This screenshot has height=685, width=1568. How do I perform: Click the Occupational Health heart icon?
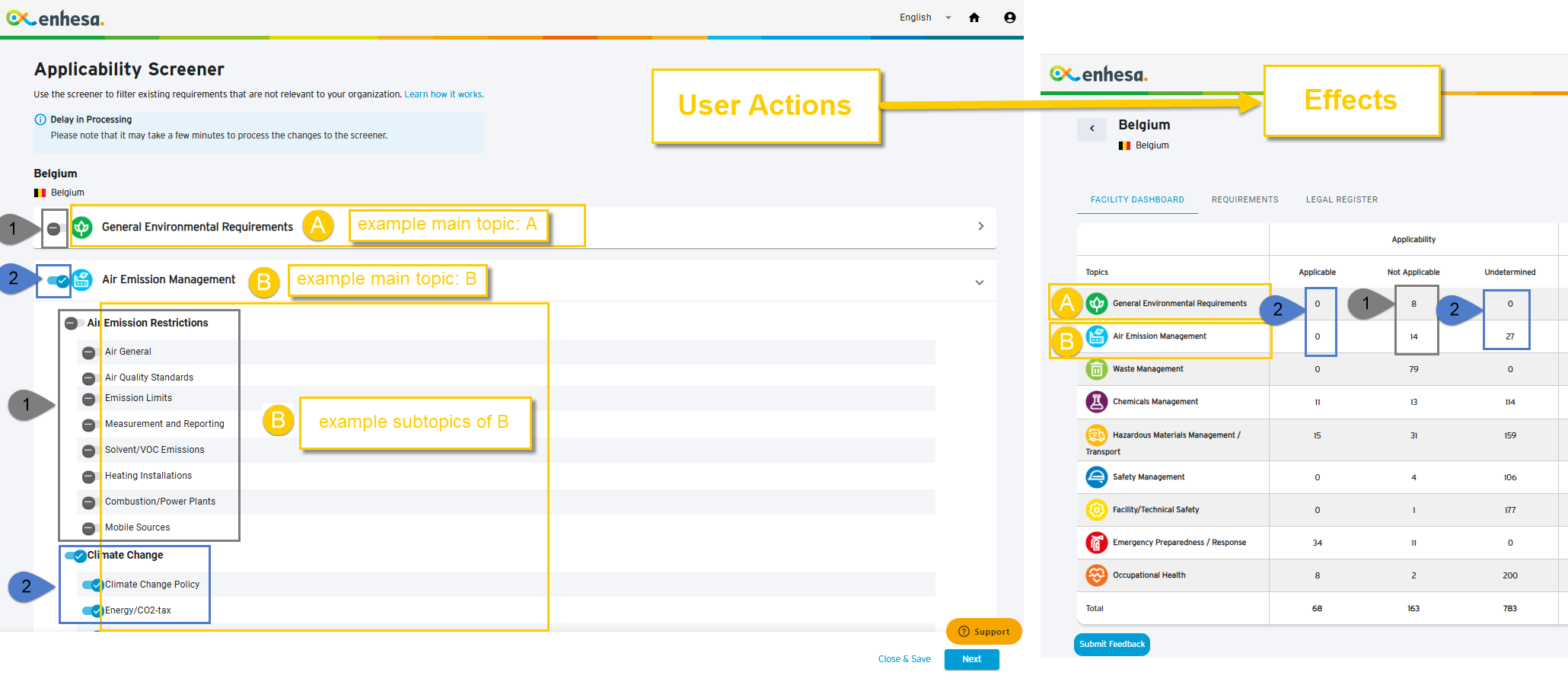coord(1096,575)
